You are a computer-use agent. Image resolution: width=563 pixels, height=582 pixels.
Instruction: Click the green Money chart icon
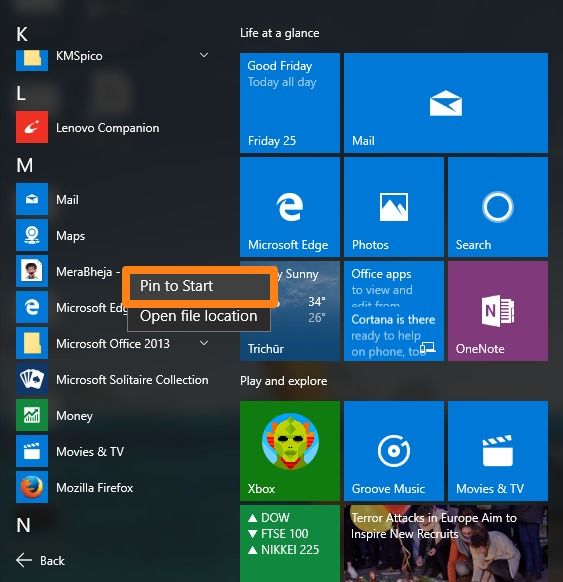(x=32, y=415)
